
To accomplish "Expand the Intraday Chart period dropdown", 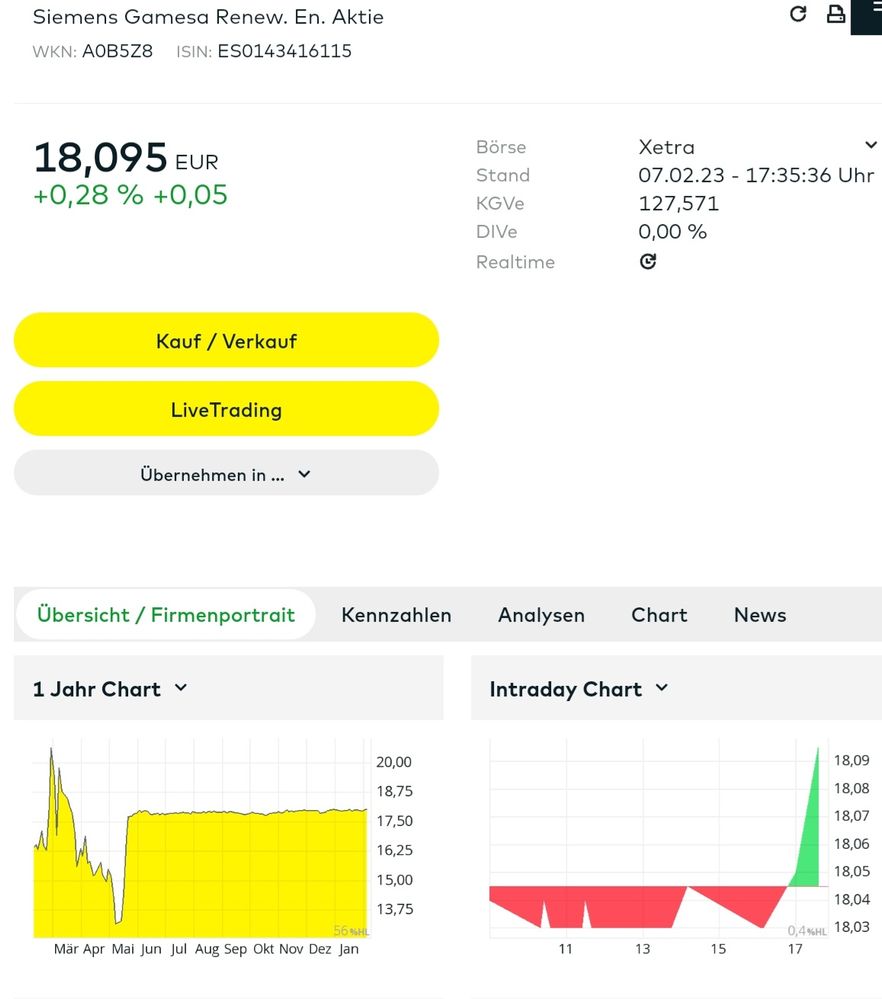I will pos(662,688).
